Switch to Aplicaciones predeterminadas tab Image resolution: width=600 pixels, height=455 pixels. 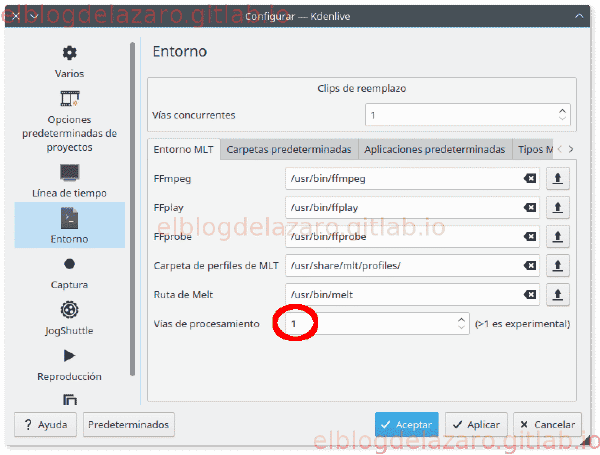435,149
